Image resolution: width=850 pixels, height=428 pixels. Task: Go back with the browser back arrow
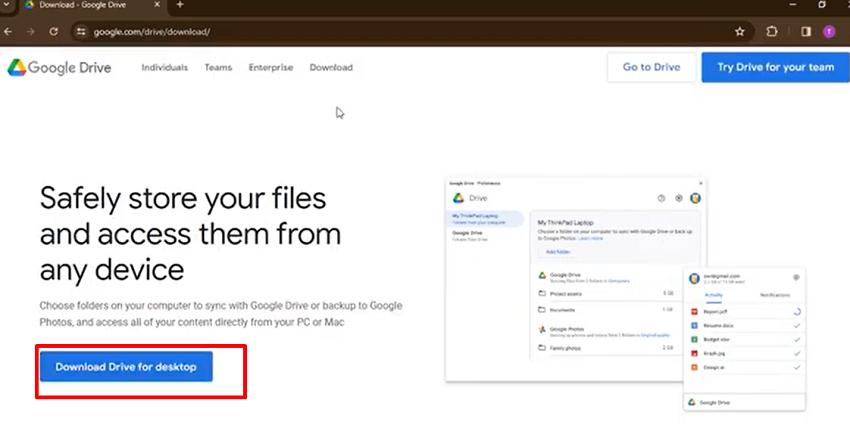(x=8, y=31)
